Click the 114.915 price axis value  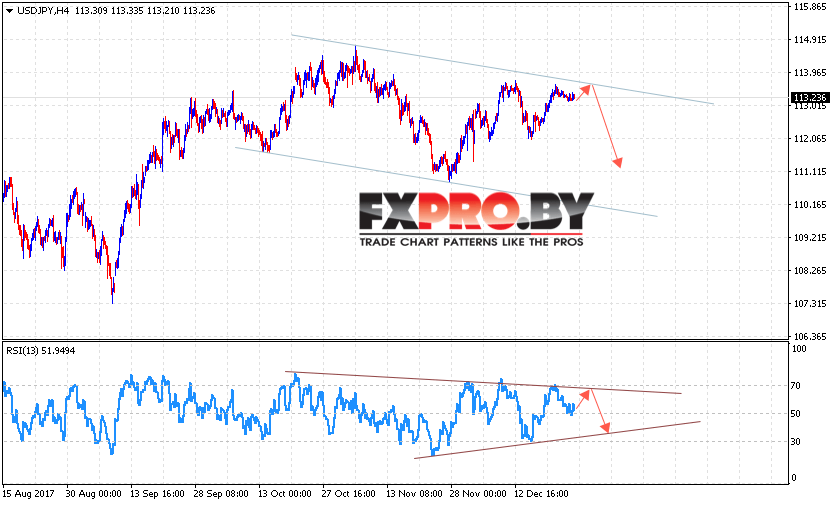809,40
